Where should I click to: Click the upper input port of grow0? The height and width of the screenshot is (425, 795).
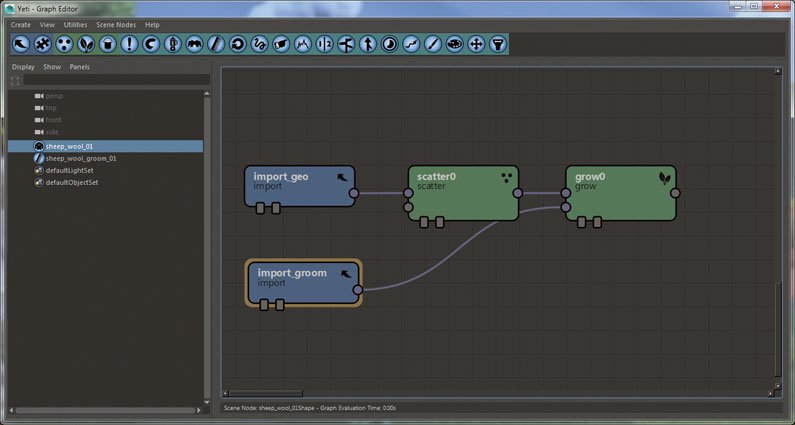pos(566,193)
